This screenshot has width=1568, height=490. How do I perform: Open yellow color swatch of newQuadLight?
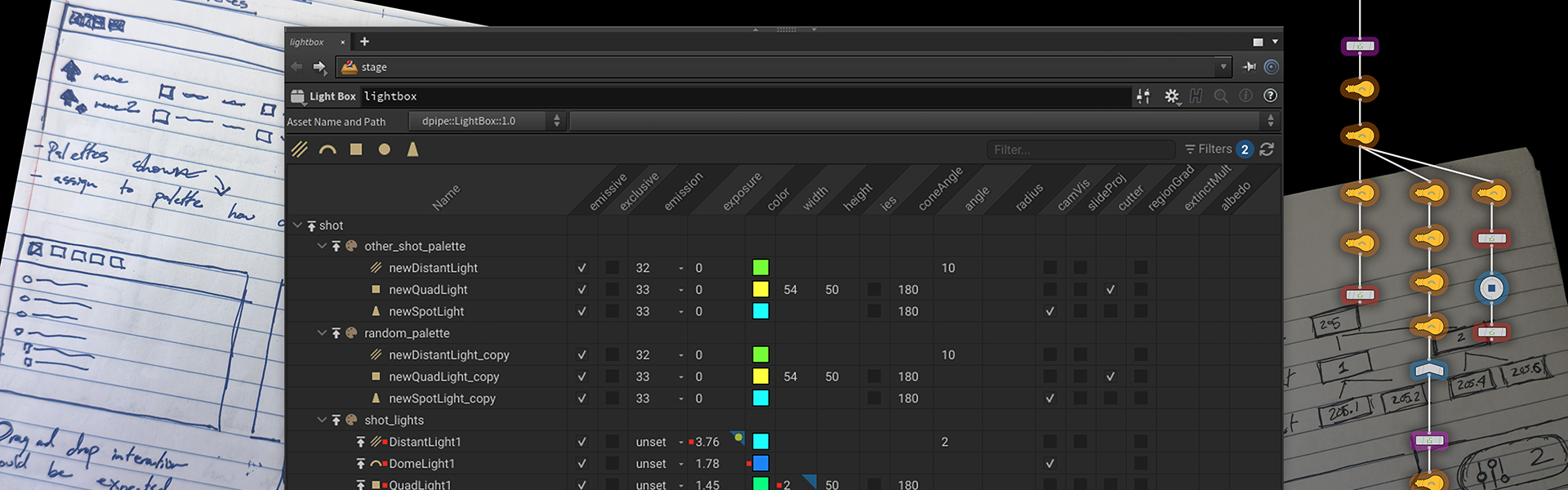click(760, 289)
